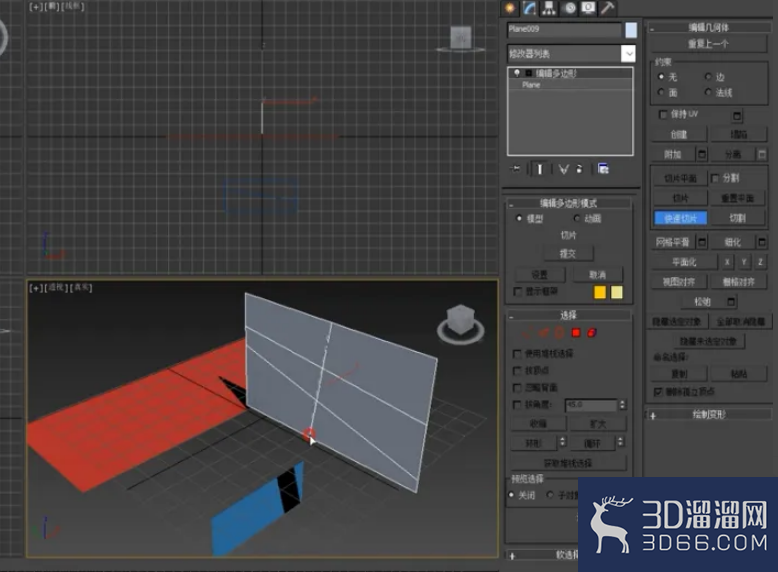Click the 切割 button
The image size is (778, 572).
[737, 218]
